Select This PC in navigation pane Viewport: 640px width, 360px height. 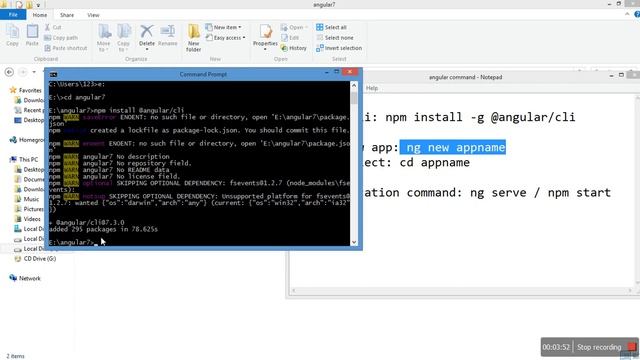click(x=24, y=160)
